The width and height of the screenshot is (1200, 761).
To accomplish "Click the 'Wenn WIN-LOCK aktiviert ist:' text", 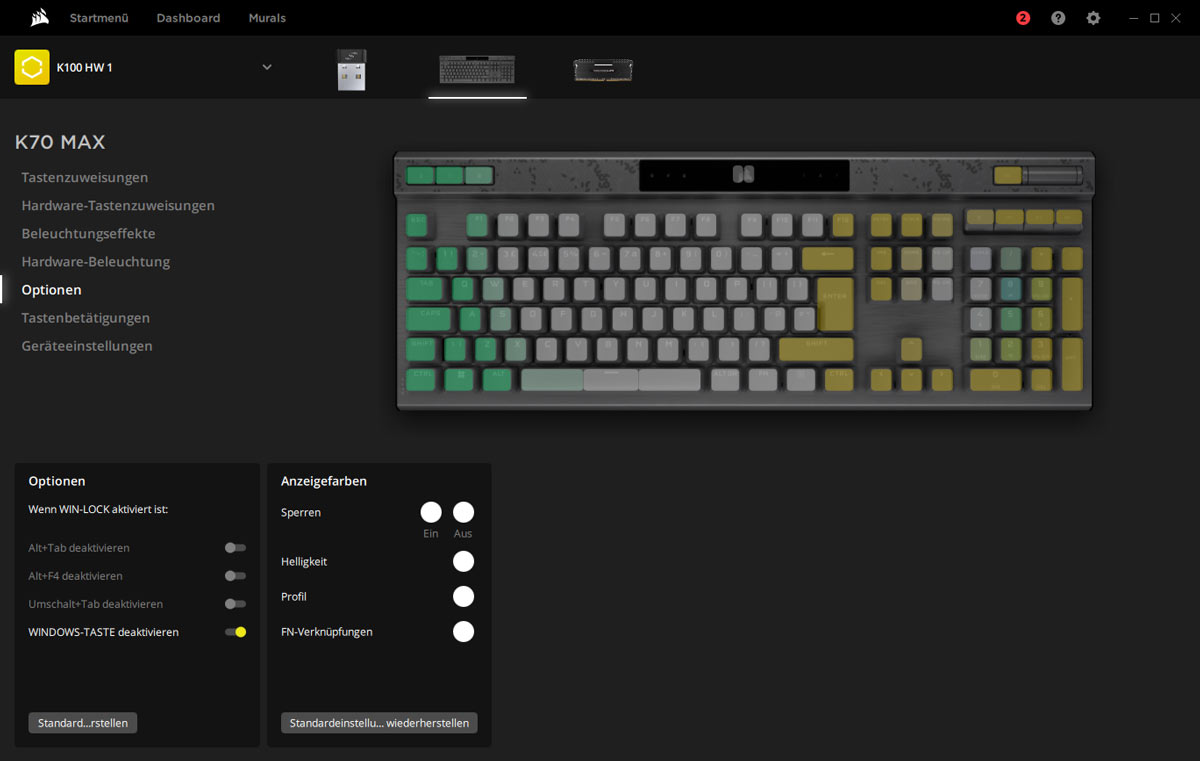I will tap(98, 510).
